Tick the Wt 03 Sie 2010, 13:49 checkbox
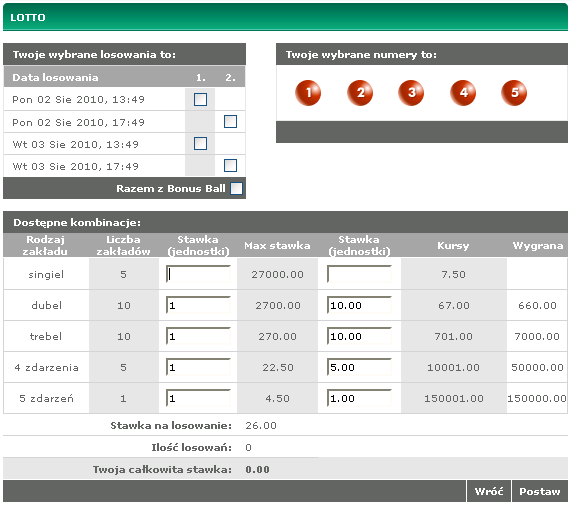 tap(200, 143)
